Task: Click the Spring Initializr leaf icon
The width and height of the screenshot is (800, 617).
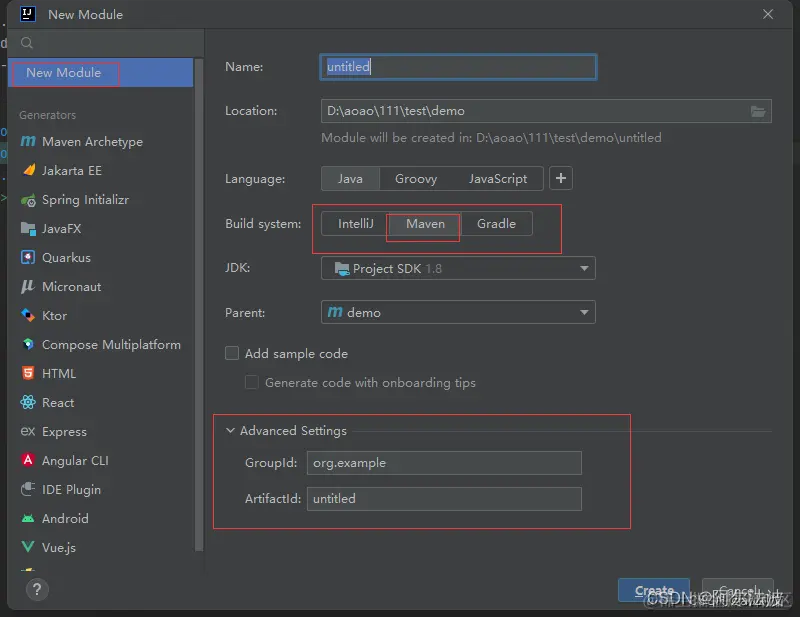Action: coord(28,200)
